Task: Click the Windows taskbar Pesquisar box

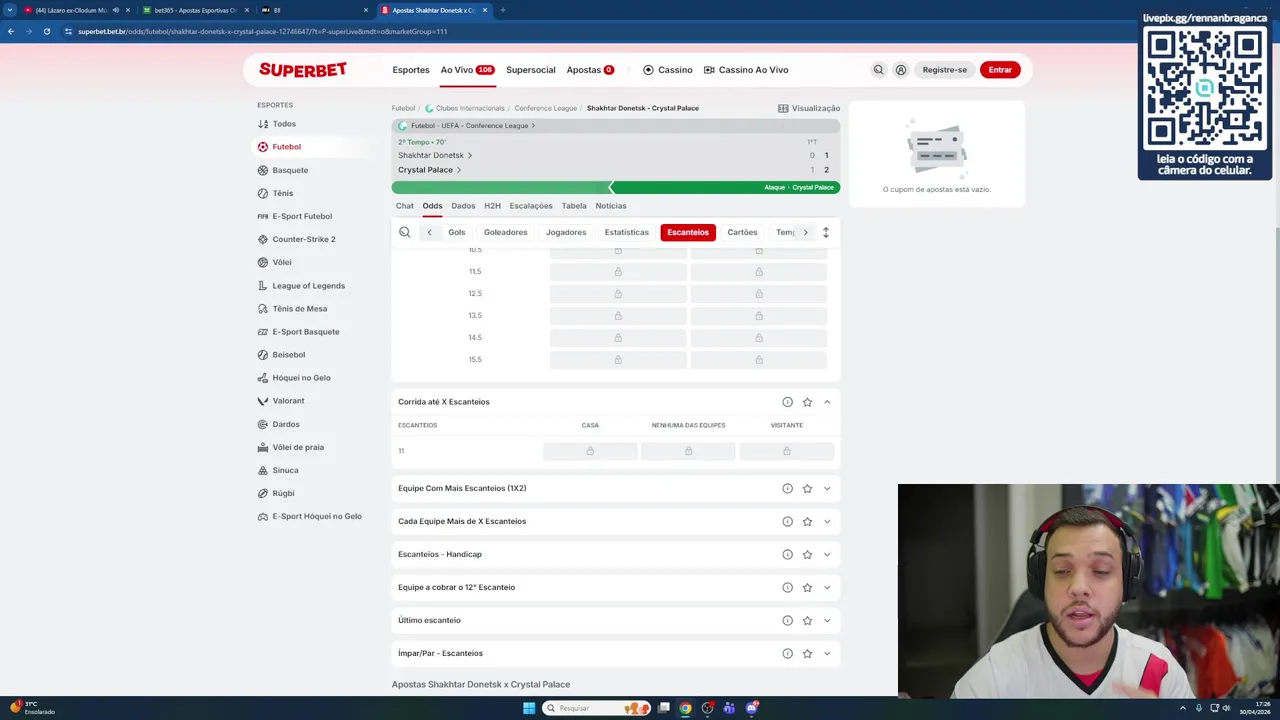Action: [596, 708]
